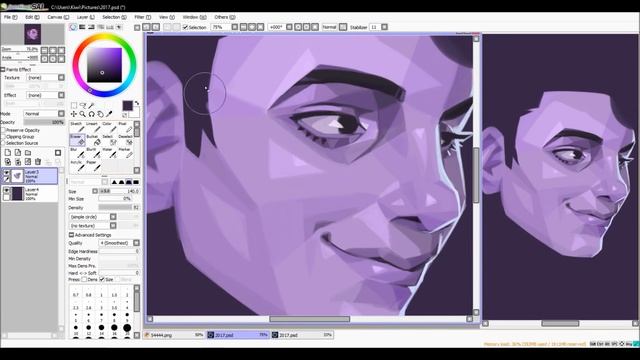Select the Acrylic brush tool
Viewport: 640px width, 360px height.
pos(77,165)
